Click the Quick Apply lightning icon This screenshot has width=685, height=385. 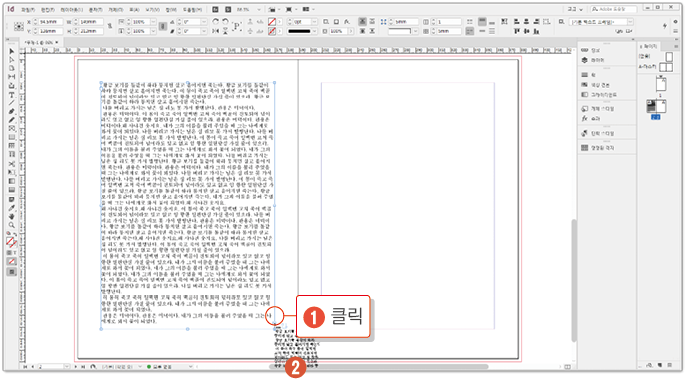pyautogui.click(x=664, y=26)
